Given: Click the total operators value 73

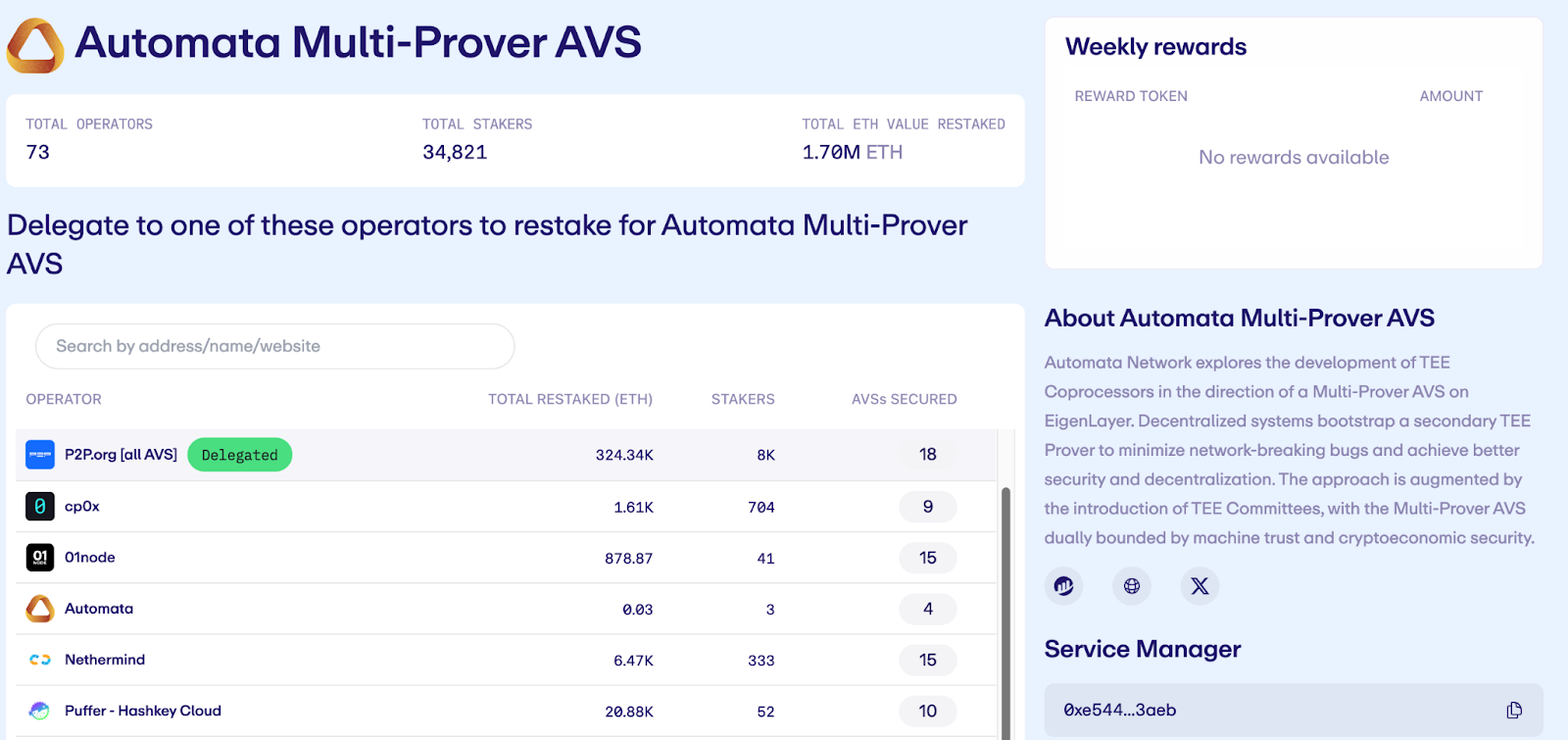Looking at the screenshot, I should click(x=38, y=152).
